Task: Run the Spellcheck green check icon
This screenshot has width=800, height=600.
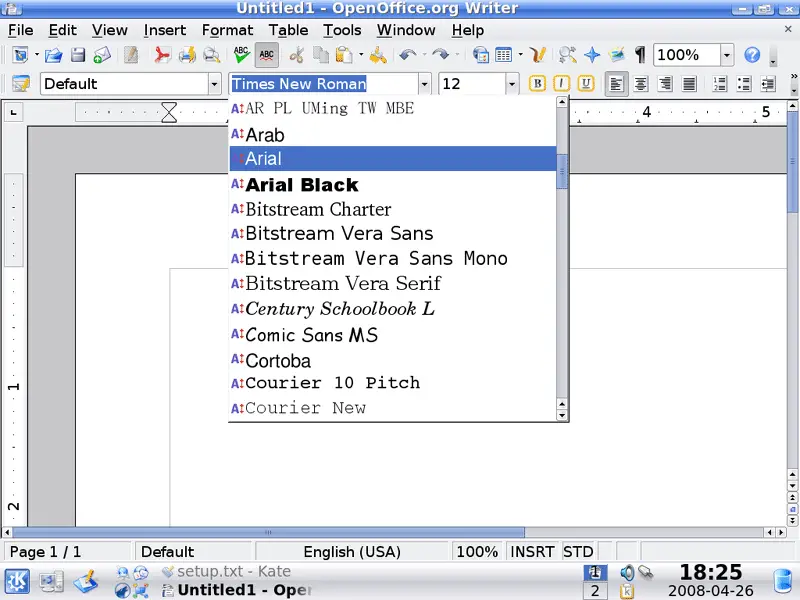Action: [241, 55]
